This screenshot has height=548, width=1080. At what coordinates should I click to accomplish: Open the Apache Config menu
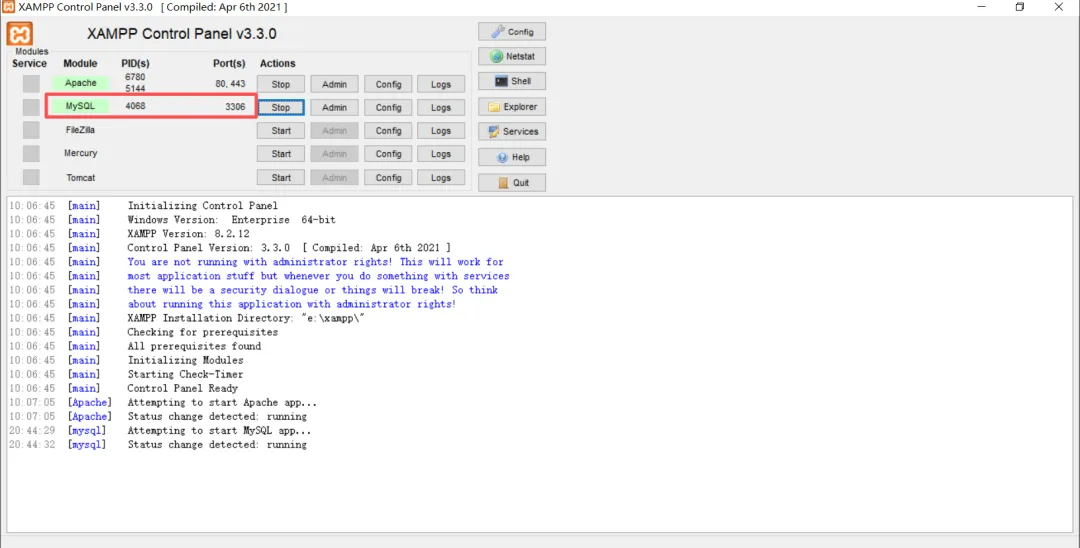(388, 84)
